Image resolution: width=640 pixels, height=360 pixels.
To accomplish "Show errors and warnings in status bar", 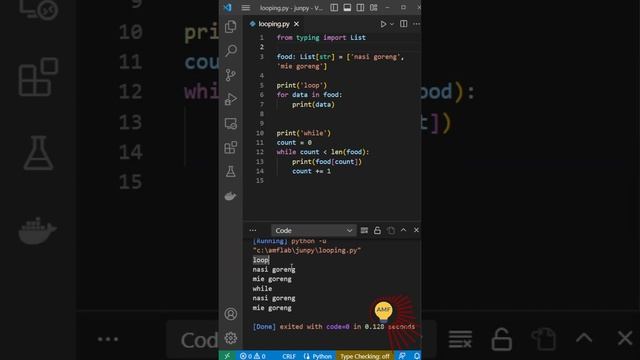I will (253, 356).
